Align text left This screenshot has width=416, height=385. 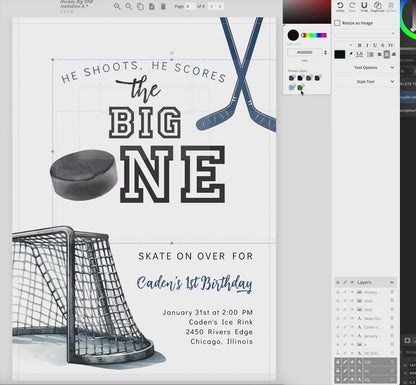380,54
